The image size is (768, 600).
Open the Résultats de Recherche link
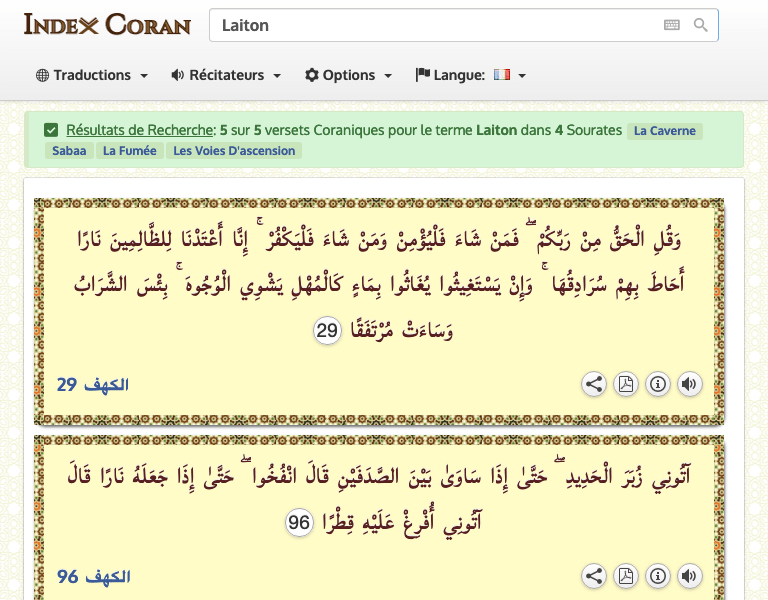(140, 130)
